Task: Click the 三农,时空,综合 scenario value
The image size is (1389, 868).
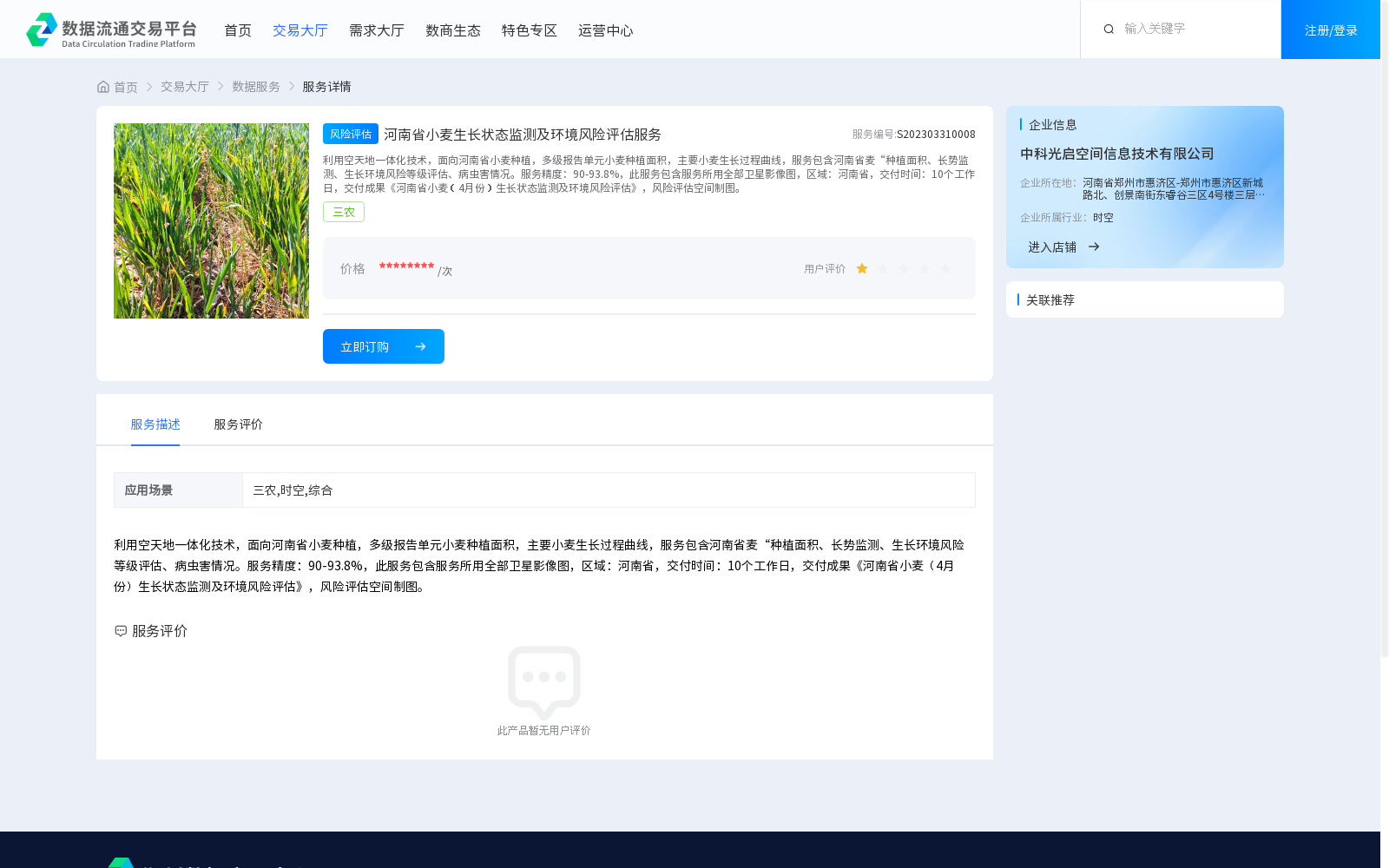Action: tap(293, 490)
